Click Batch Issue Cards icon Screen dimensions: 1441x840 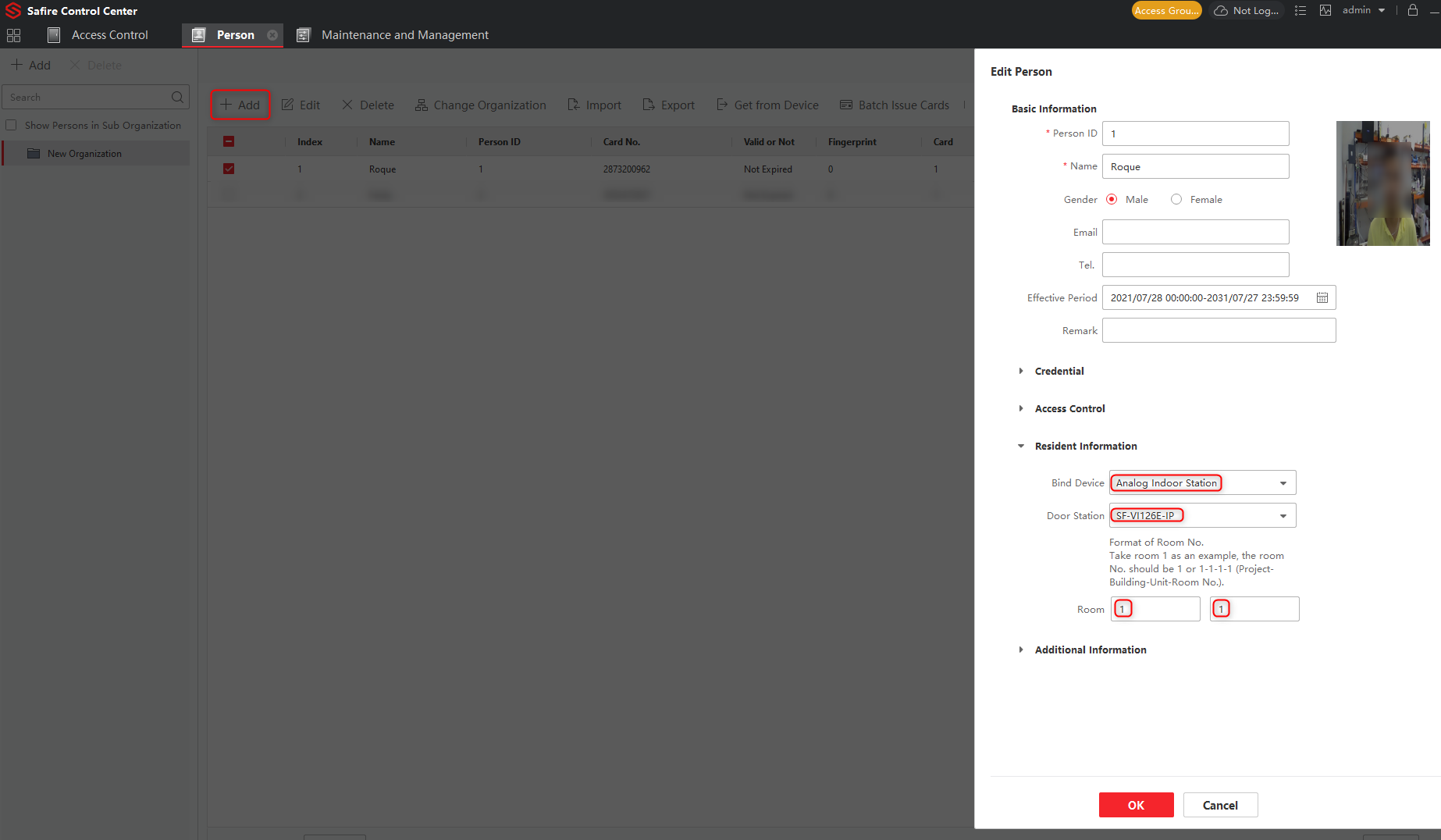tap(846, 105)
